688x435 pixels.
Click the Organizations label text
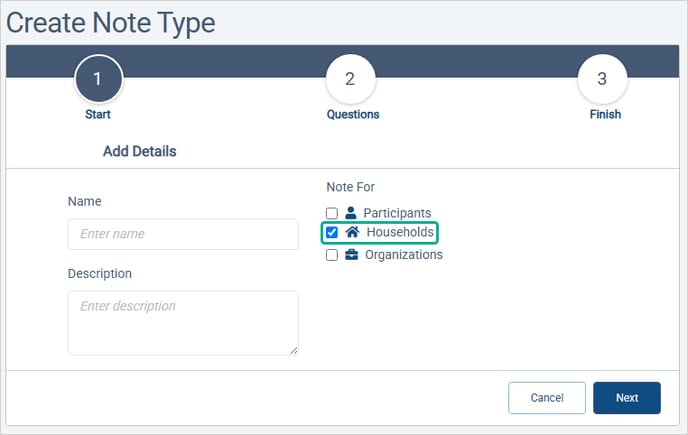pos(404,255)
